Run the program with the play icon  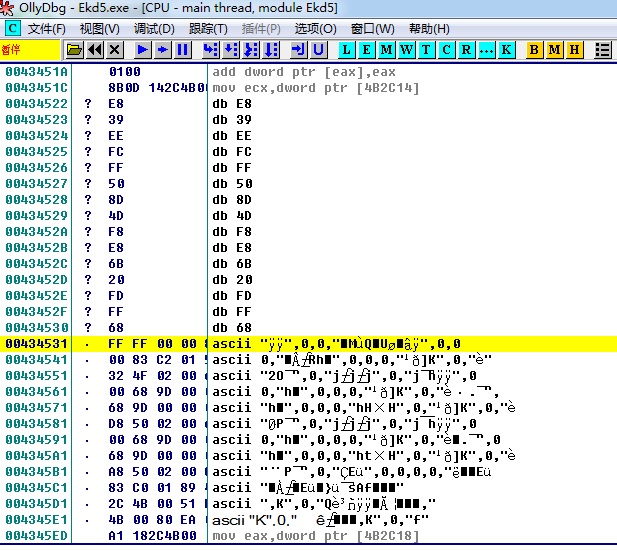[143, 49]
